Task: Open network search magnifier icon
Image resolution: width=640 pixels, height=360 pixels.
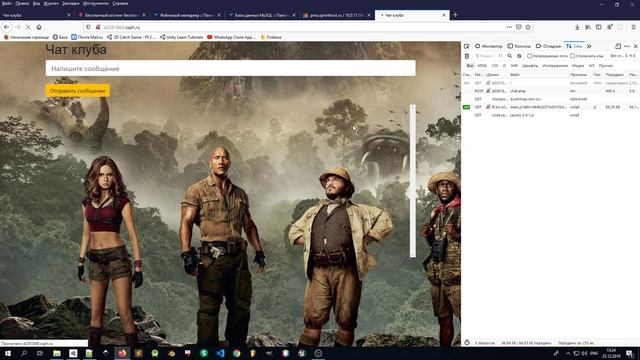Action: tap(509, 56)
